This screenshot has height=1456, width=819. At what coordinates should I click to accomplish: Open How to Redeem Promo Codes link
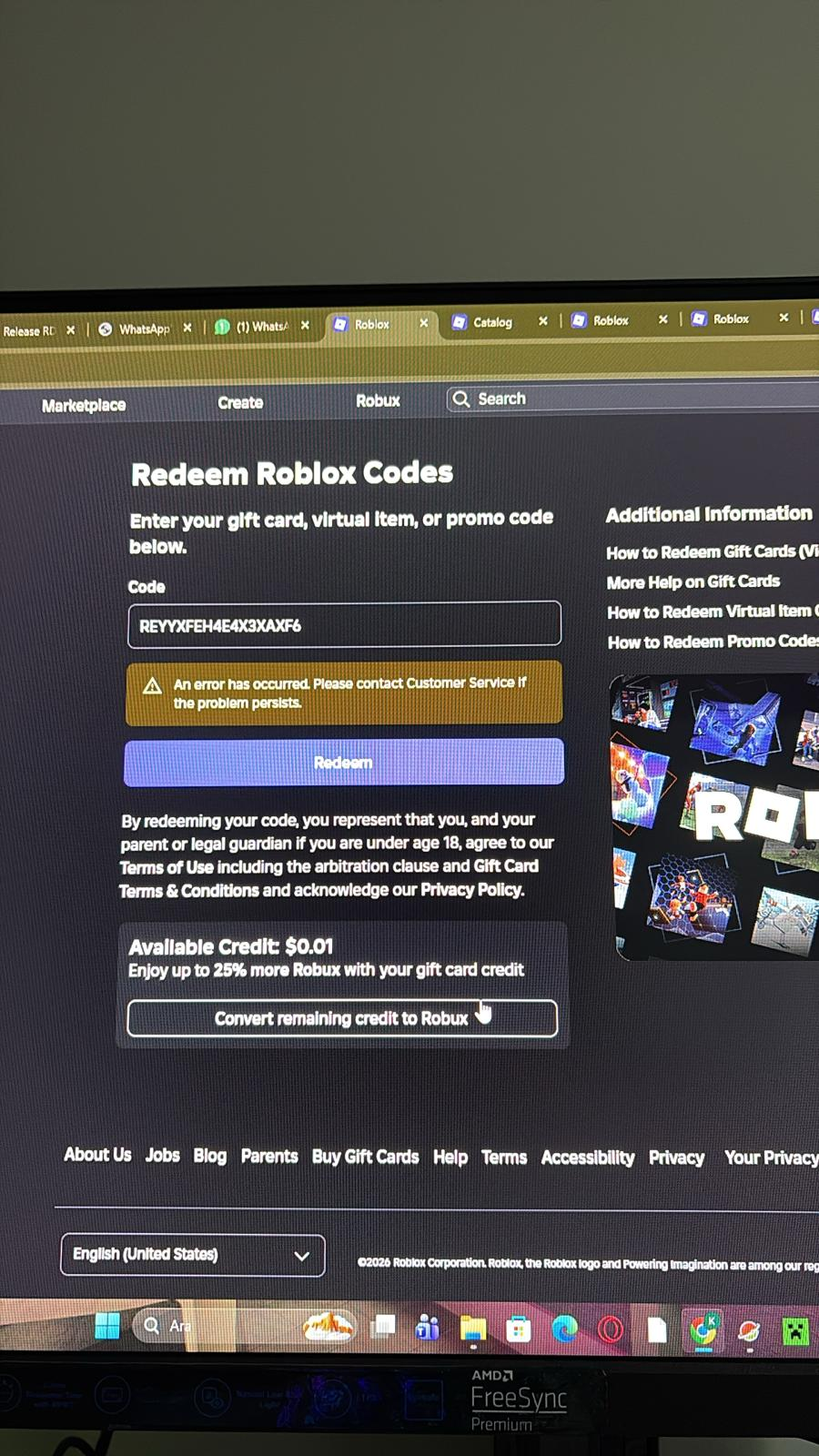713,642
